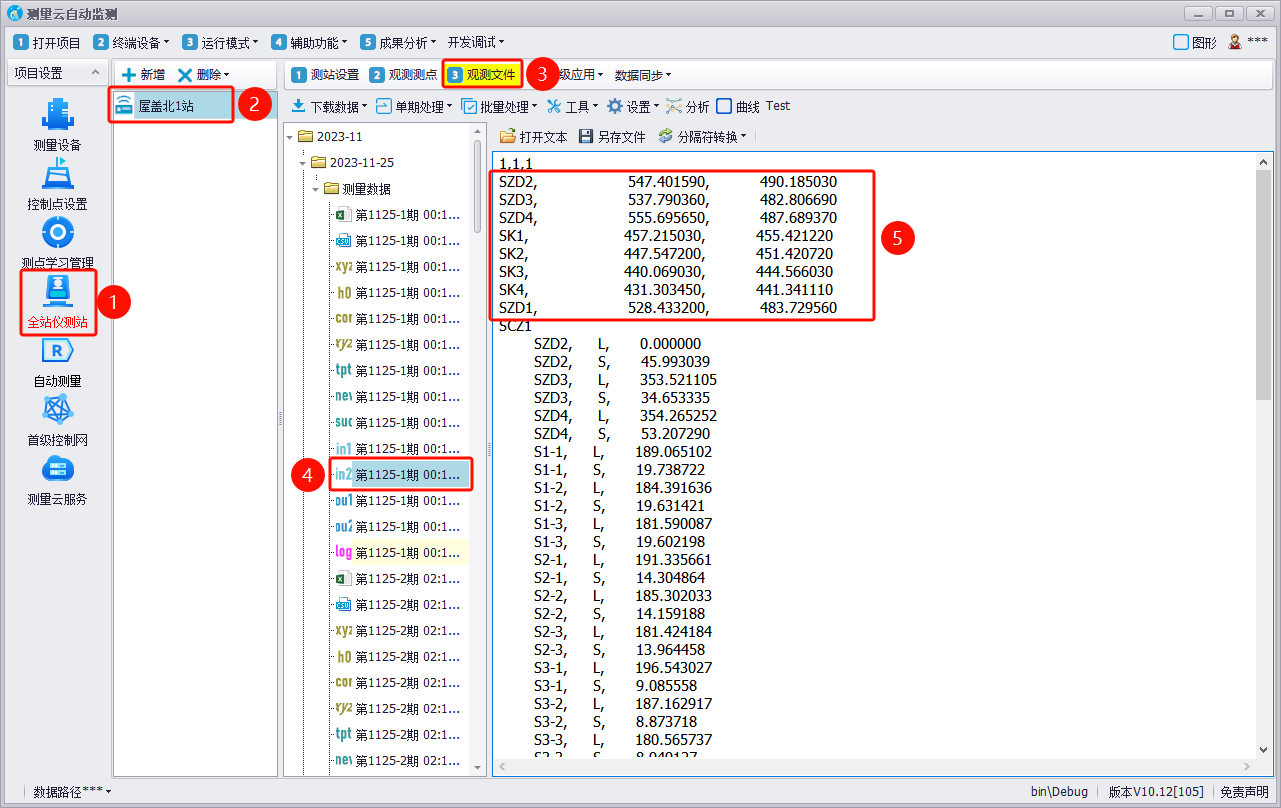Open the 下载数据 dropdown
Viewport: 1281px width, 808px height.
(329, 107)
